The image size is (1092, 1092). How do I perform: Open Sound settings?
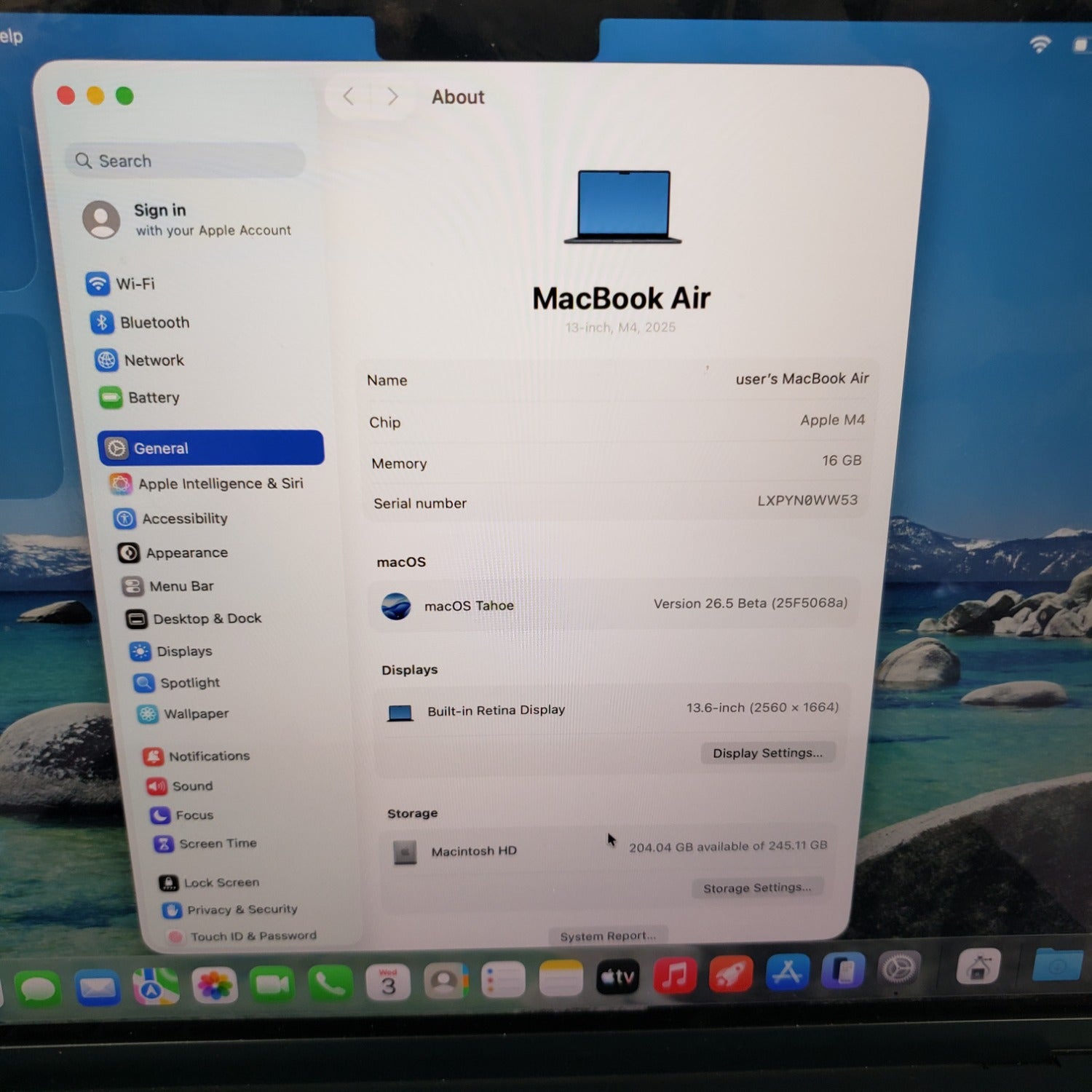[x=181, y=786]
